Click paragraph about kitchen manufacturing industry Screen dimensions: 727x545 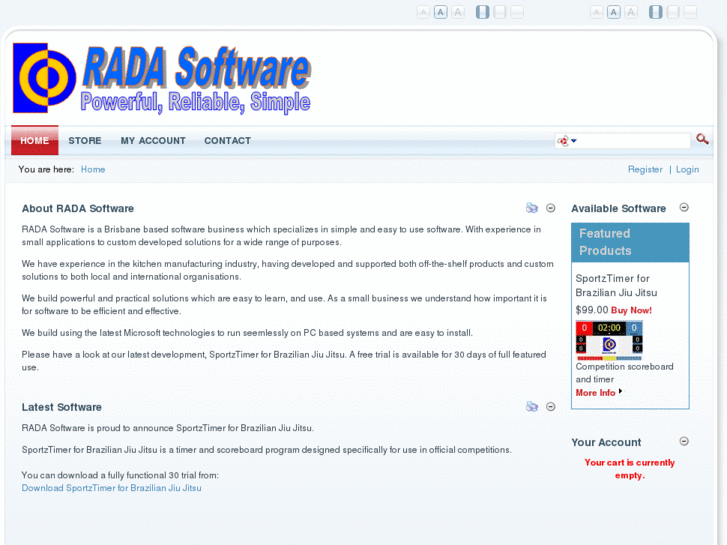[287, 270]
